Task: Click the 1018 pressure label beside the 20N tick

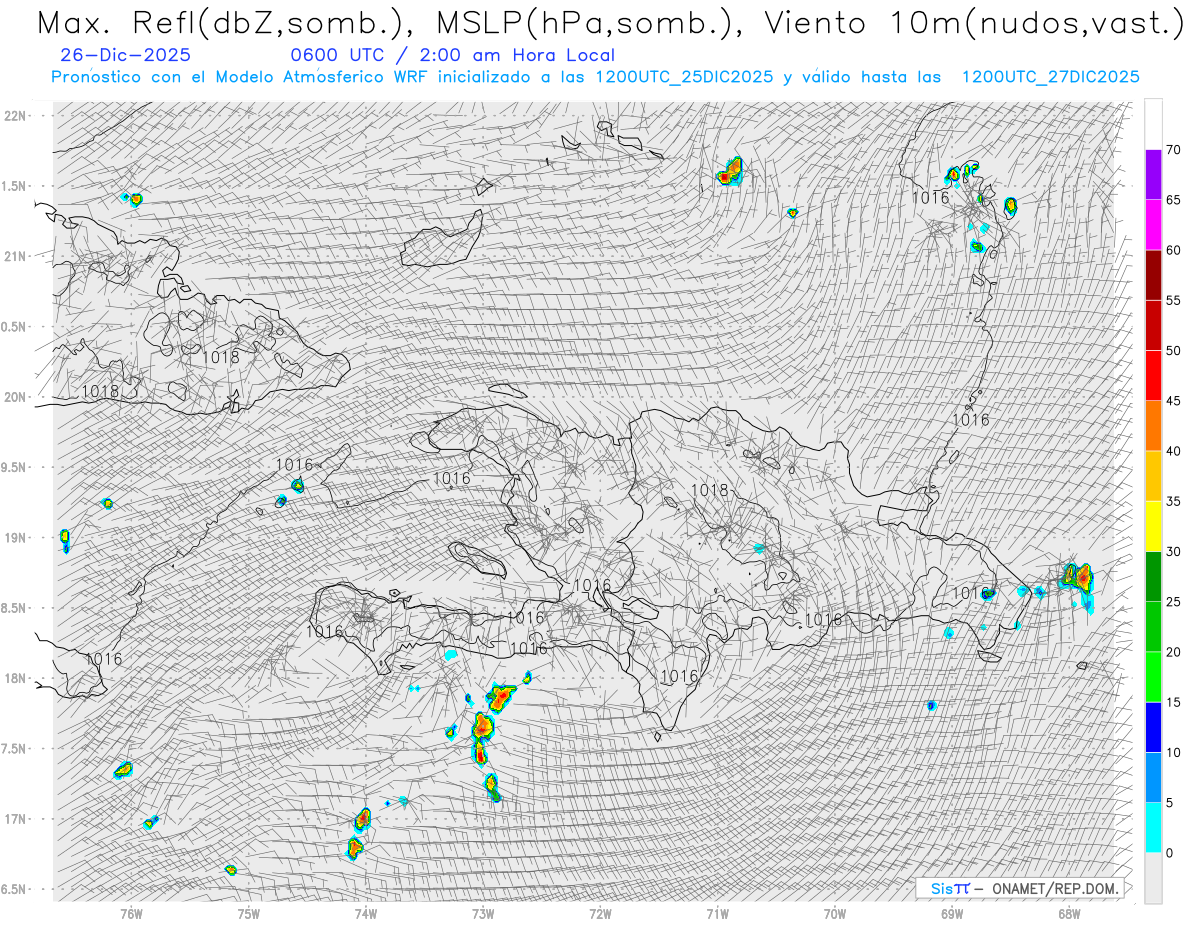Action: (x=100, y=391)
